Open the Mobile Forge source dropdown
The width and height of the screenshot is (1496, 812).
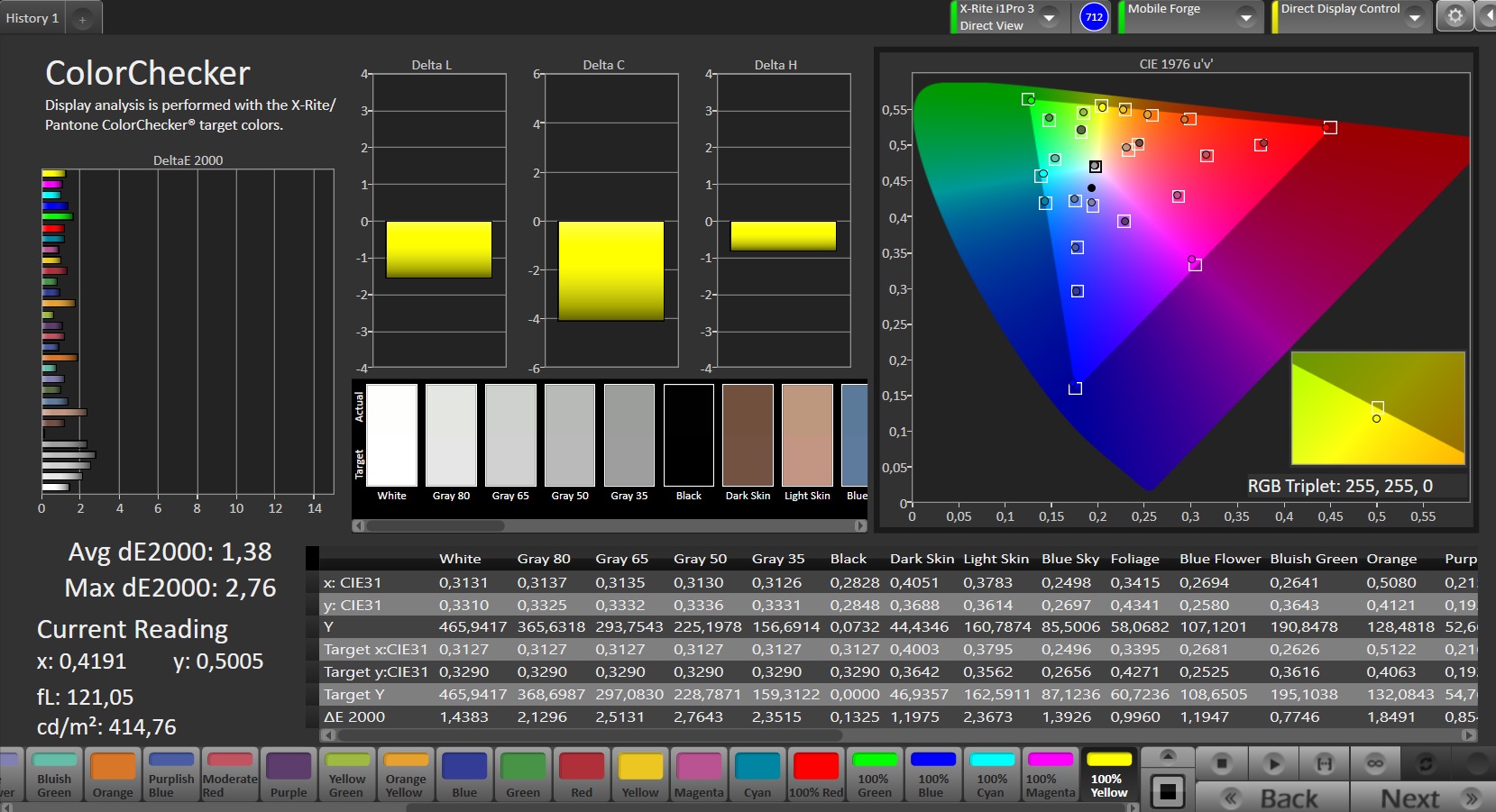[1246, 17]
